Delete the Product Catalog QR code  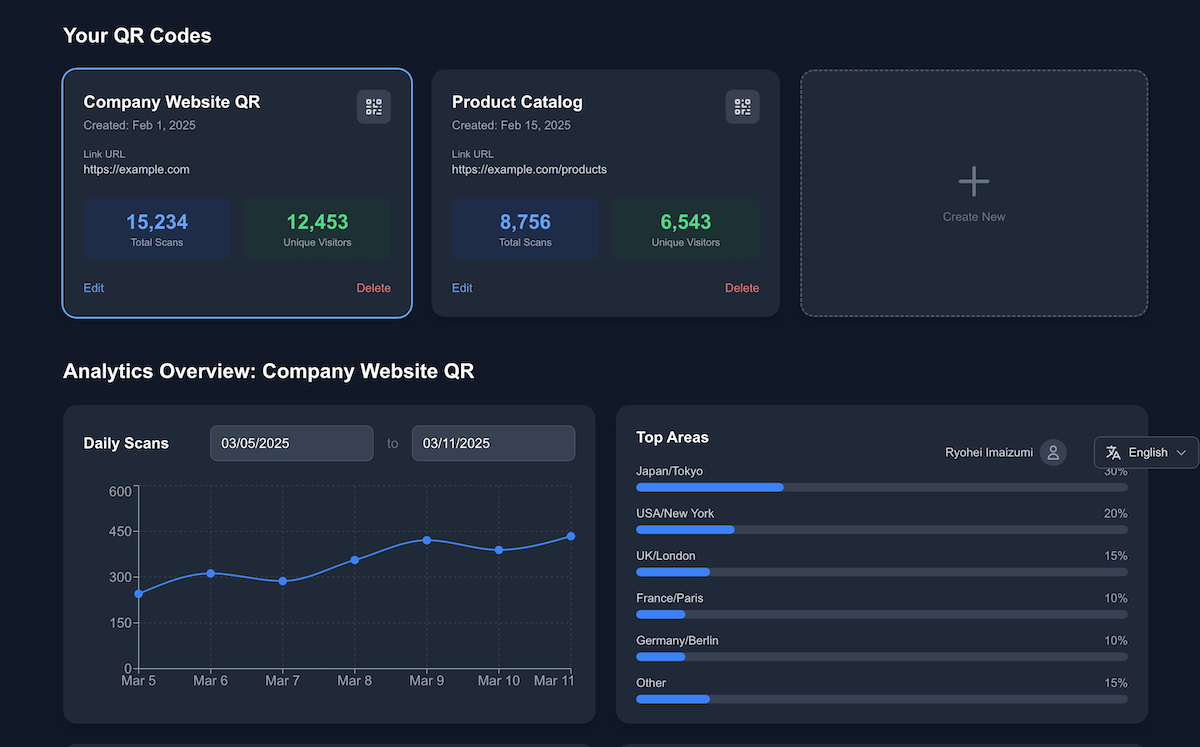[x=742, y=288]
